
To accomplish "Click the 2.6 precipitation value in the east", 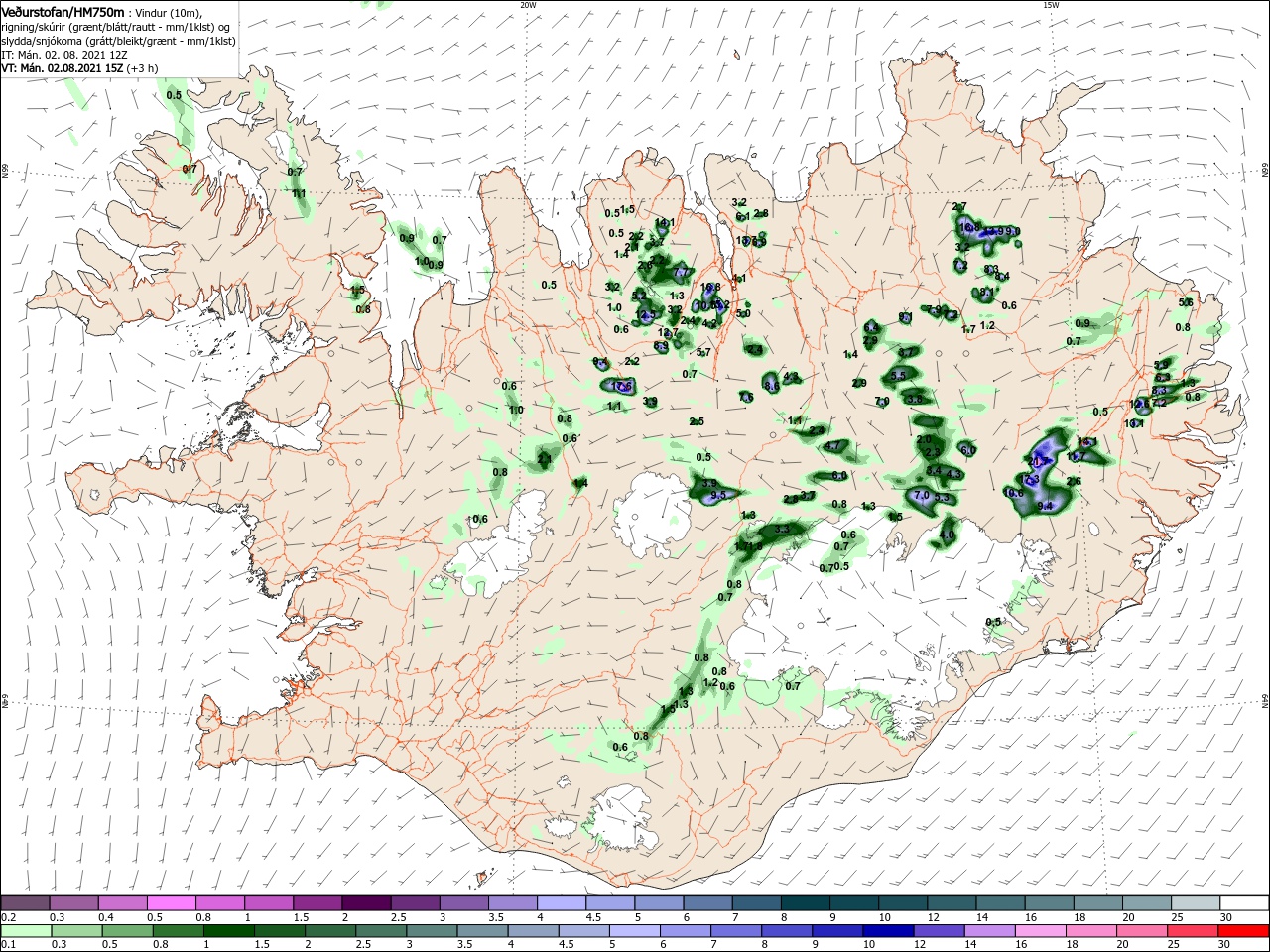I will click(1074, 482).
